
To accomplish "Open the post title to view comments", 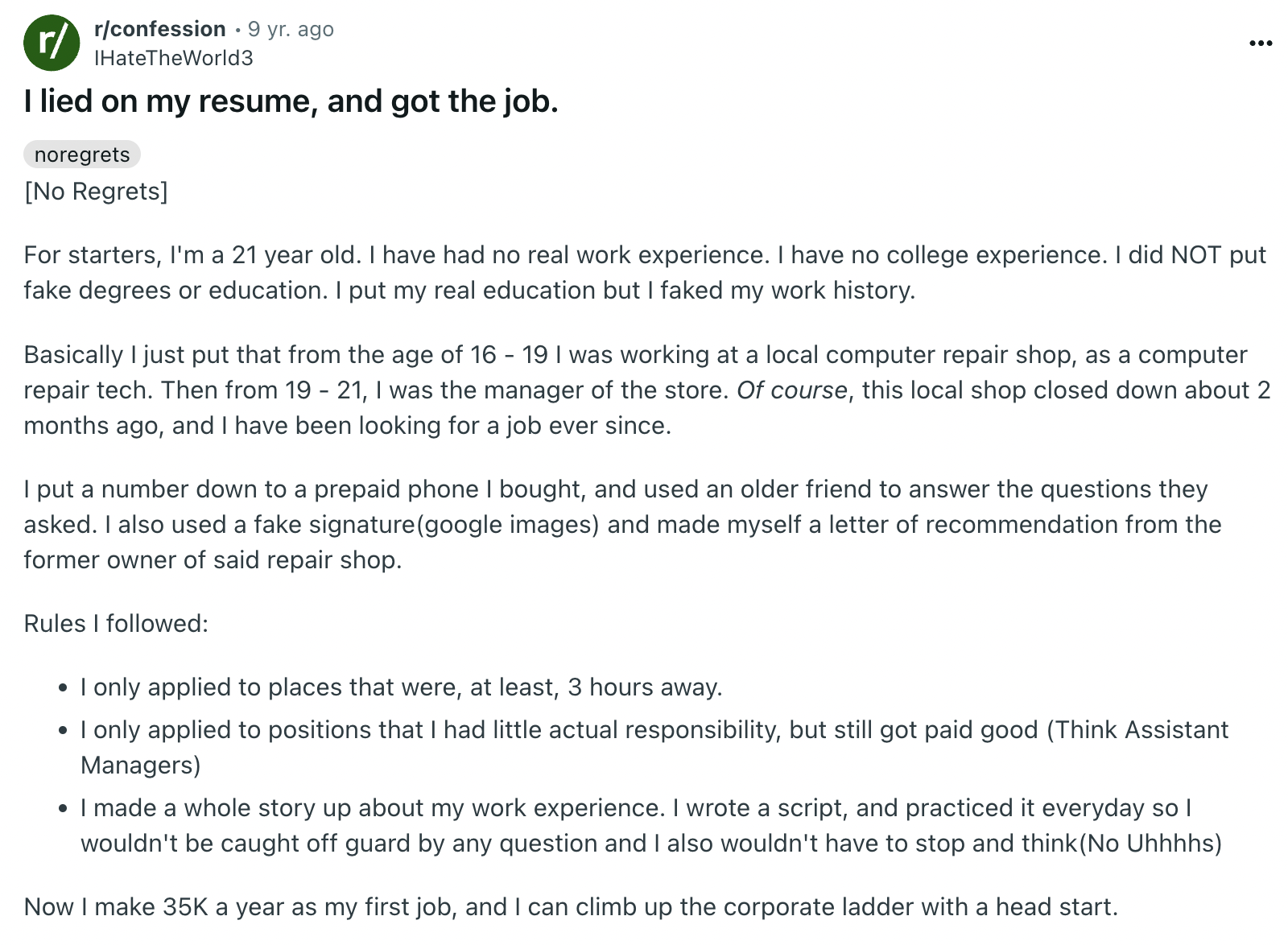I will point(292,101).
